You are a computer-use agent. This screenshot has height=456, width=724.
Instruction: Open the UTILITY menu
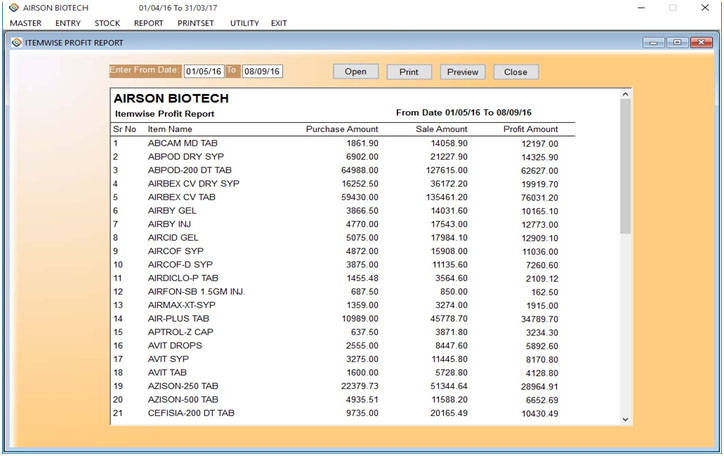pos(244,22)
